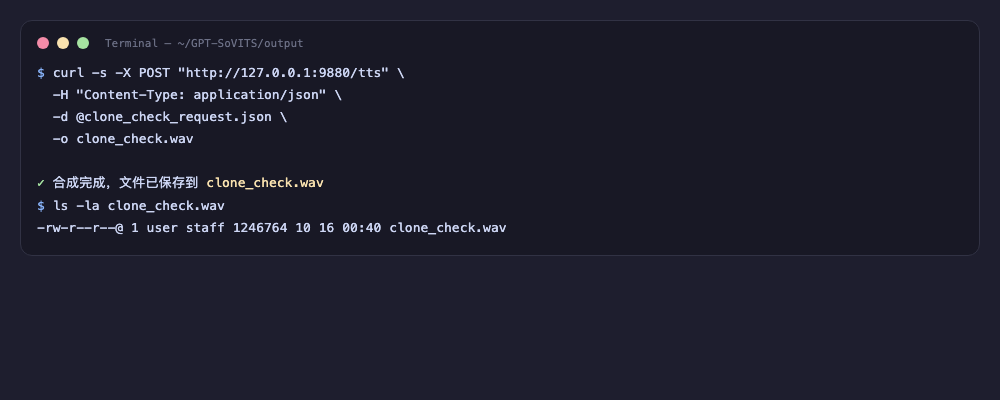
Task: Click the -rw-r--r--@ file permissions string
Action: click(x=80, y=228)
